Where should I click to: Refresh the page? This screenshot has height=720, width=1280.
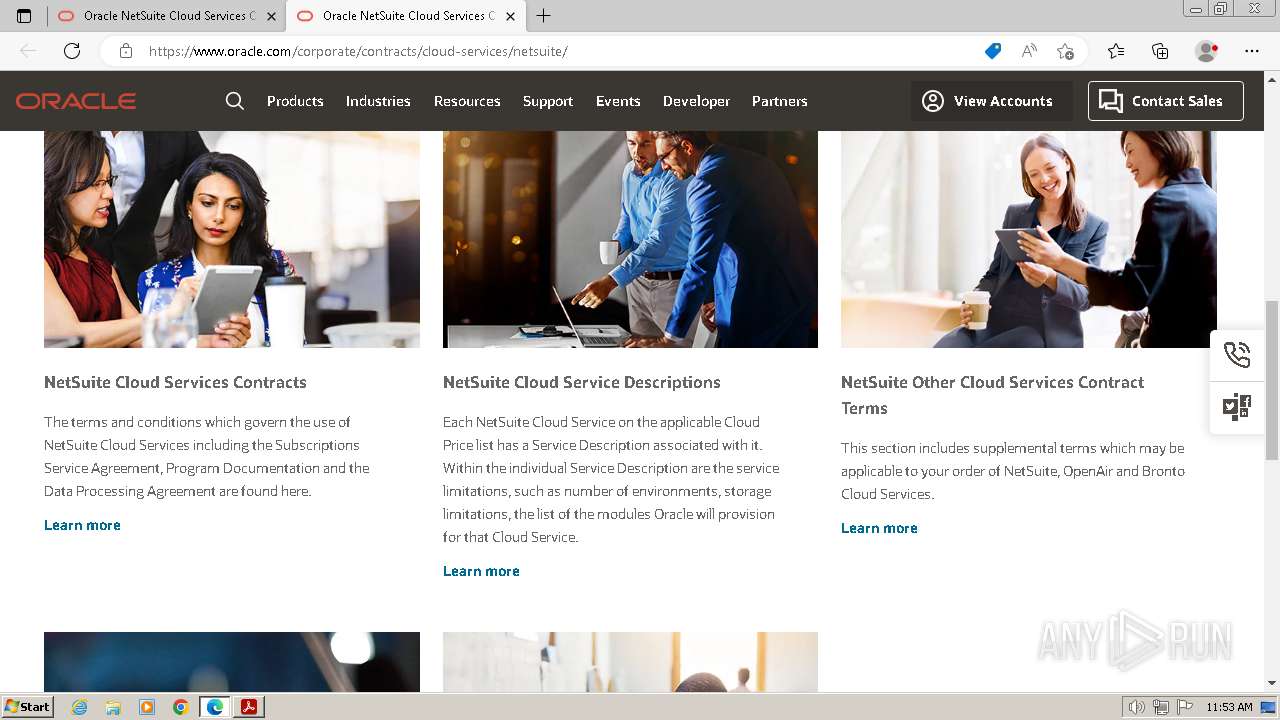[x=72, y=51]
